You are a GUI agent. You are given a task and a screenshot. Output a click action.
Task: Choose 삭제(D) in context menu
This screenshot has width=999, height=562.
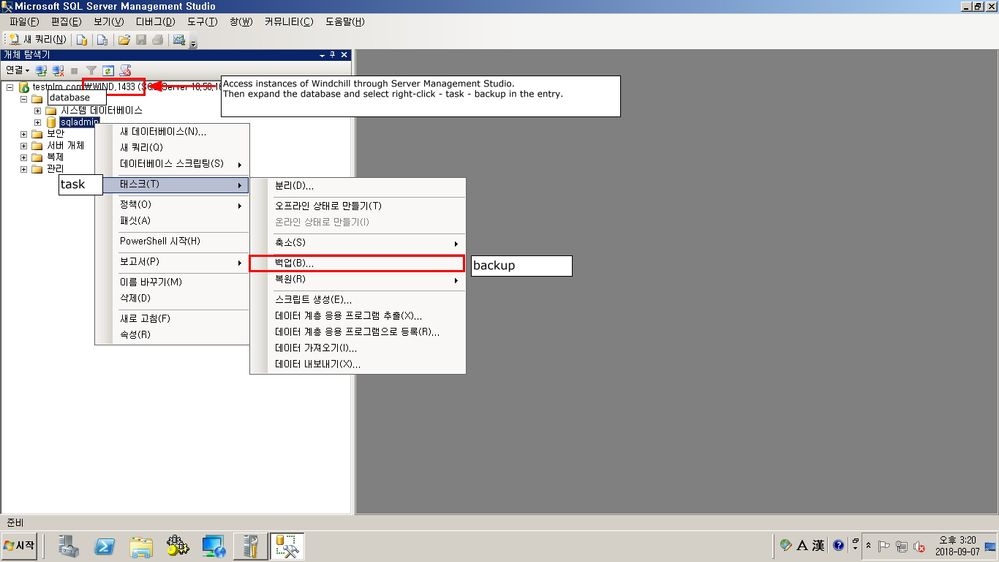(172, 298)
